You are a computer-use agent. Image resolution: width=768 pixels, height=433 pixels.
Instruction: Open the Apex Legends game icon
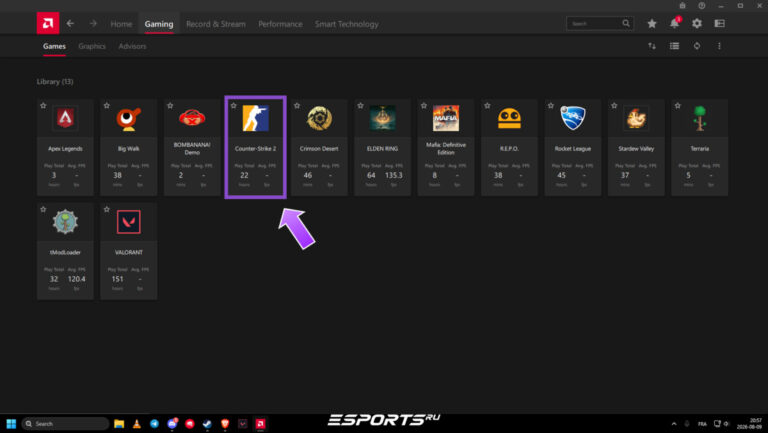65,118
